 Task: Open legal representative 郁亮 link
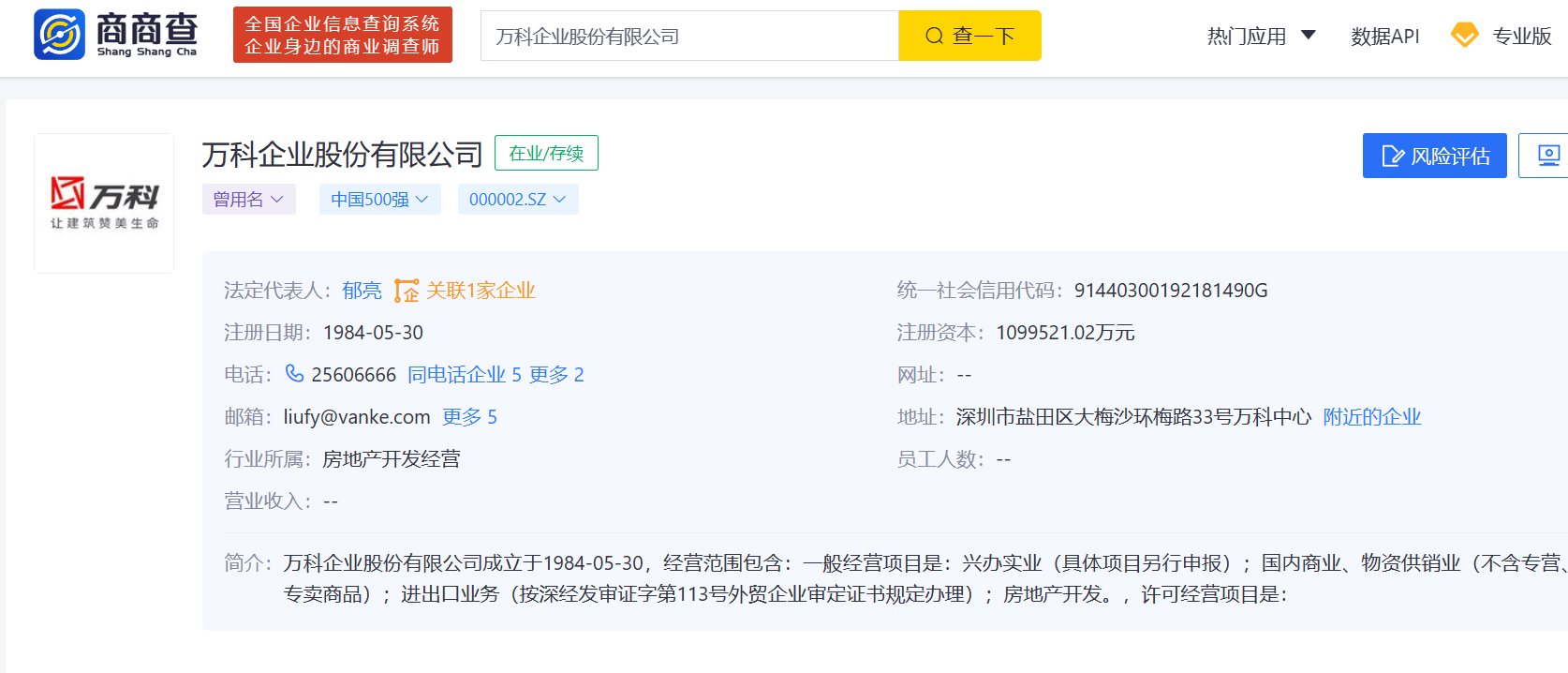coord(362,291)
